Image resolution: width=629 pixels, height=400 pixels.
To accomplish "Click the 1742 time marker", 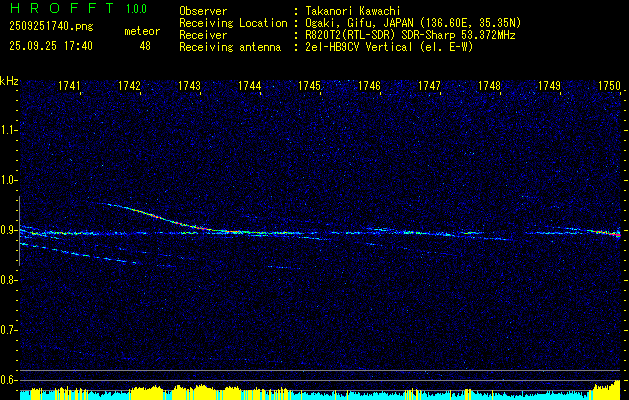I will (x=129, y=86).
